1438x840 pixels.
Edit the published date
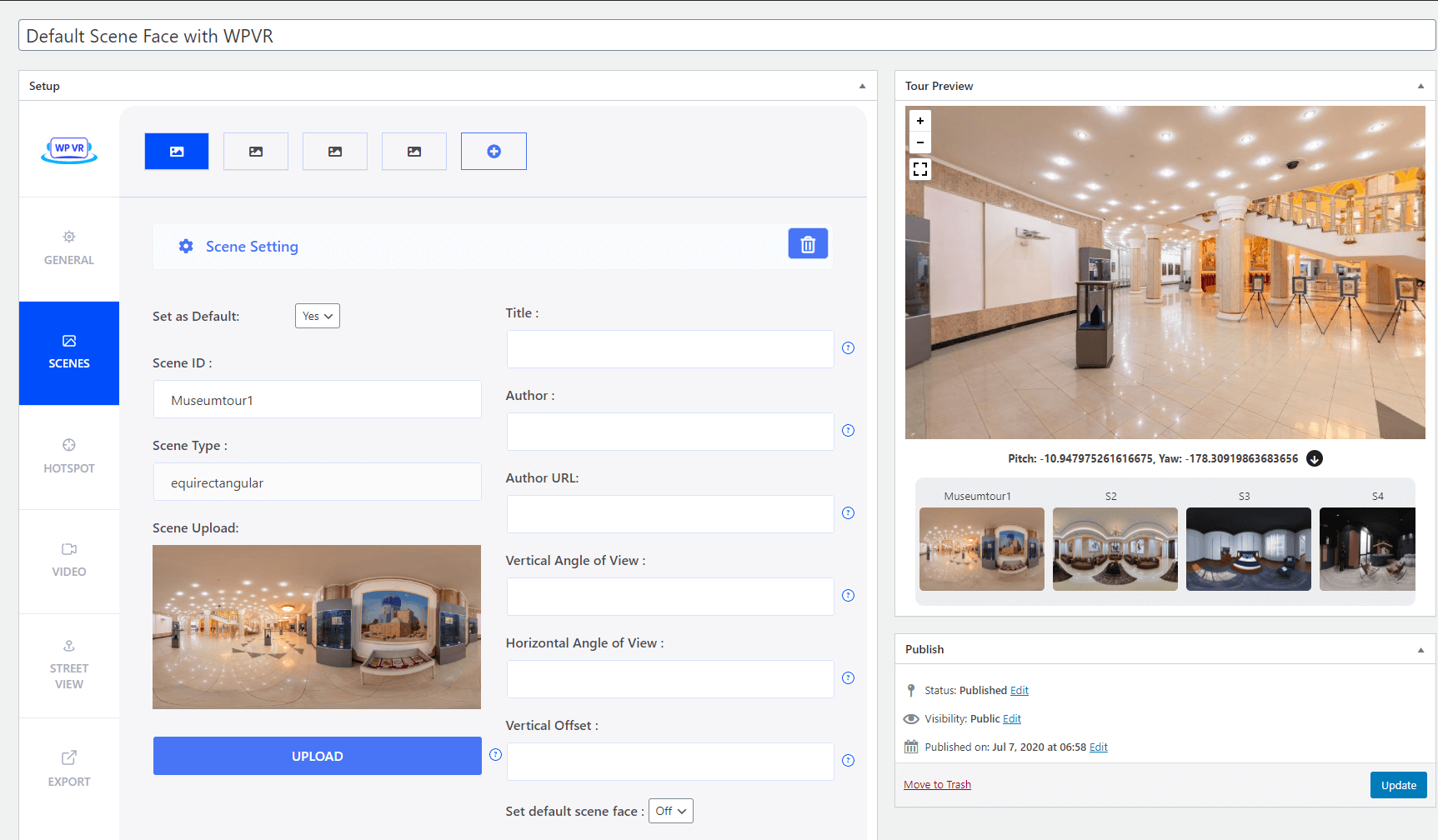coord(1099,747)
